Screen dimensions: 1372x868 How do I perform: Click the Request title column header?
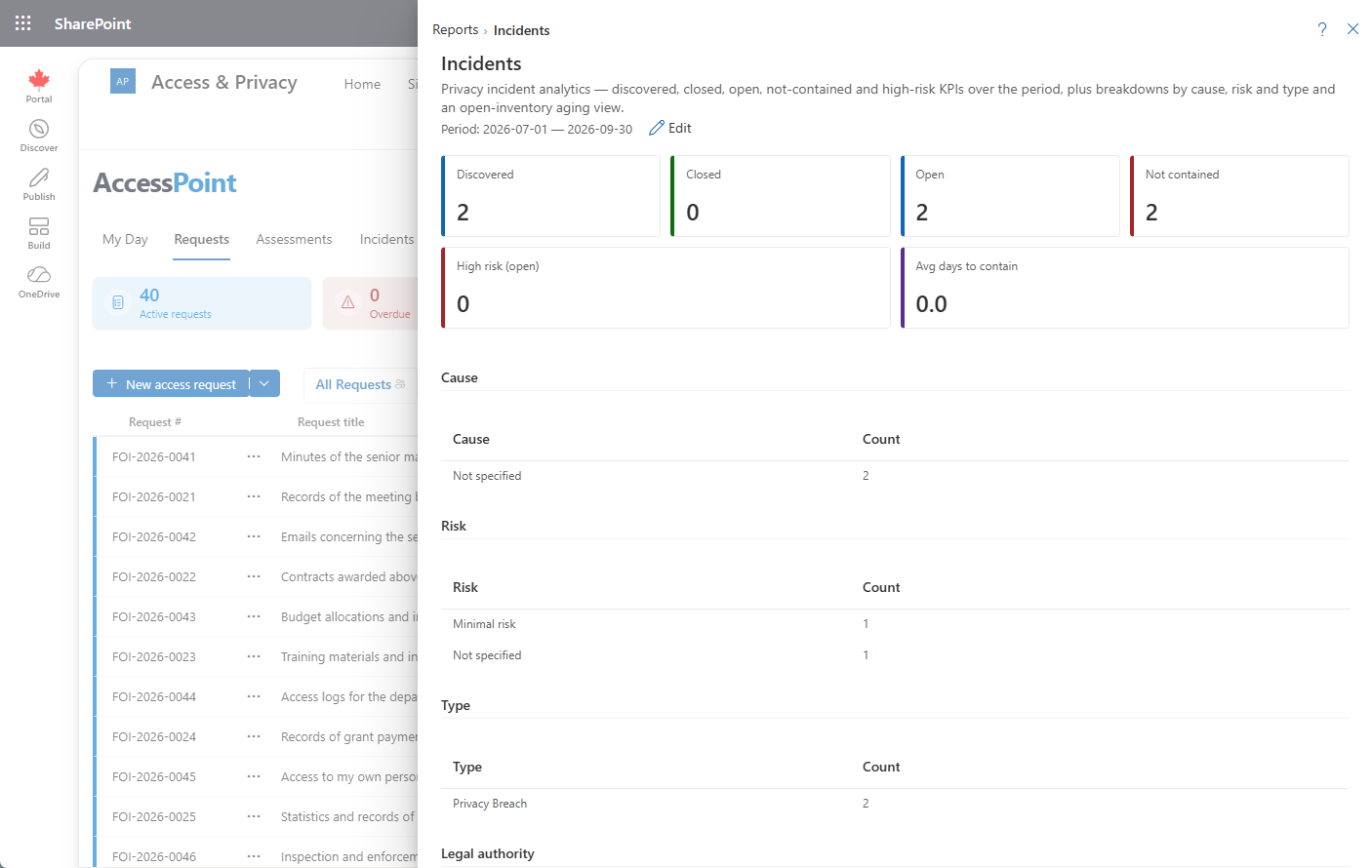coord(331,422)
